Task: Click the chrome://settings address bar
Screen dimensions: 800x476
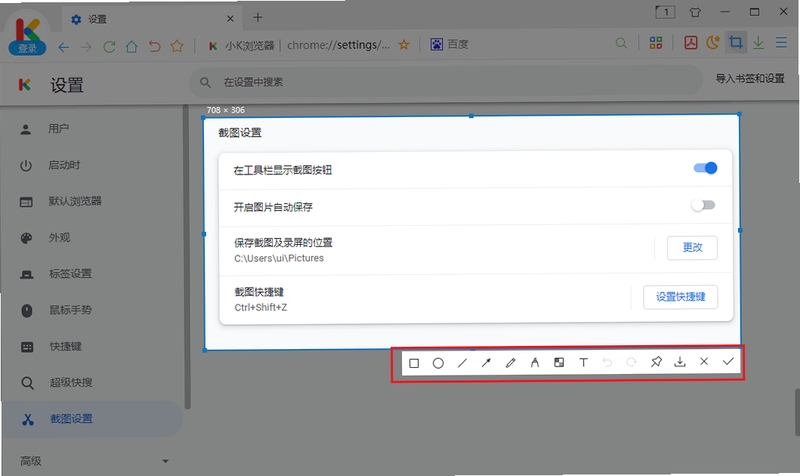Action: pyautogui.click(x=338, y=45)
